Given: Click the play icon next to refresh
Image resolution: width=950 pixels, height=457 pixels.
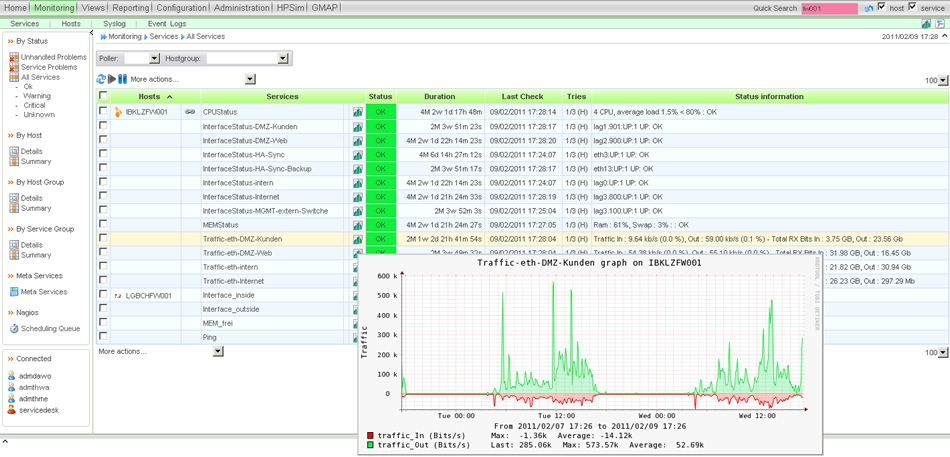Looking at the screenshot, I should [112, 79].
